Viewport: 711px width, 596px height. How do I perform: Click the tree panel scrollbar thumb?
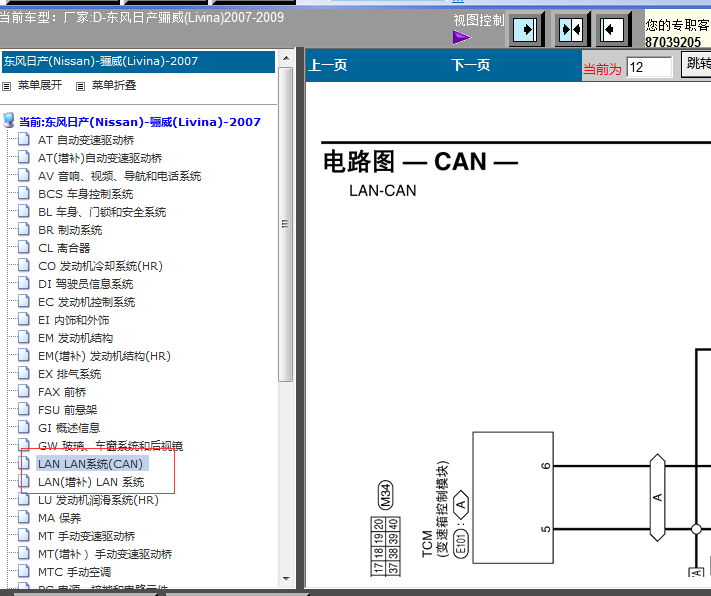286,224
